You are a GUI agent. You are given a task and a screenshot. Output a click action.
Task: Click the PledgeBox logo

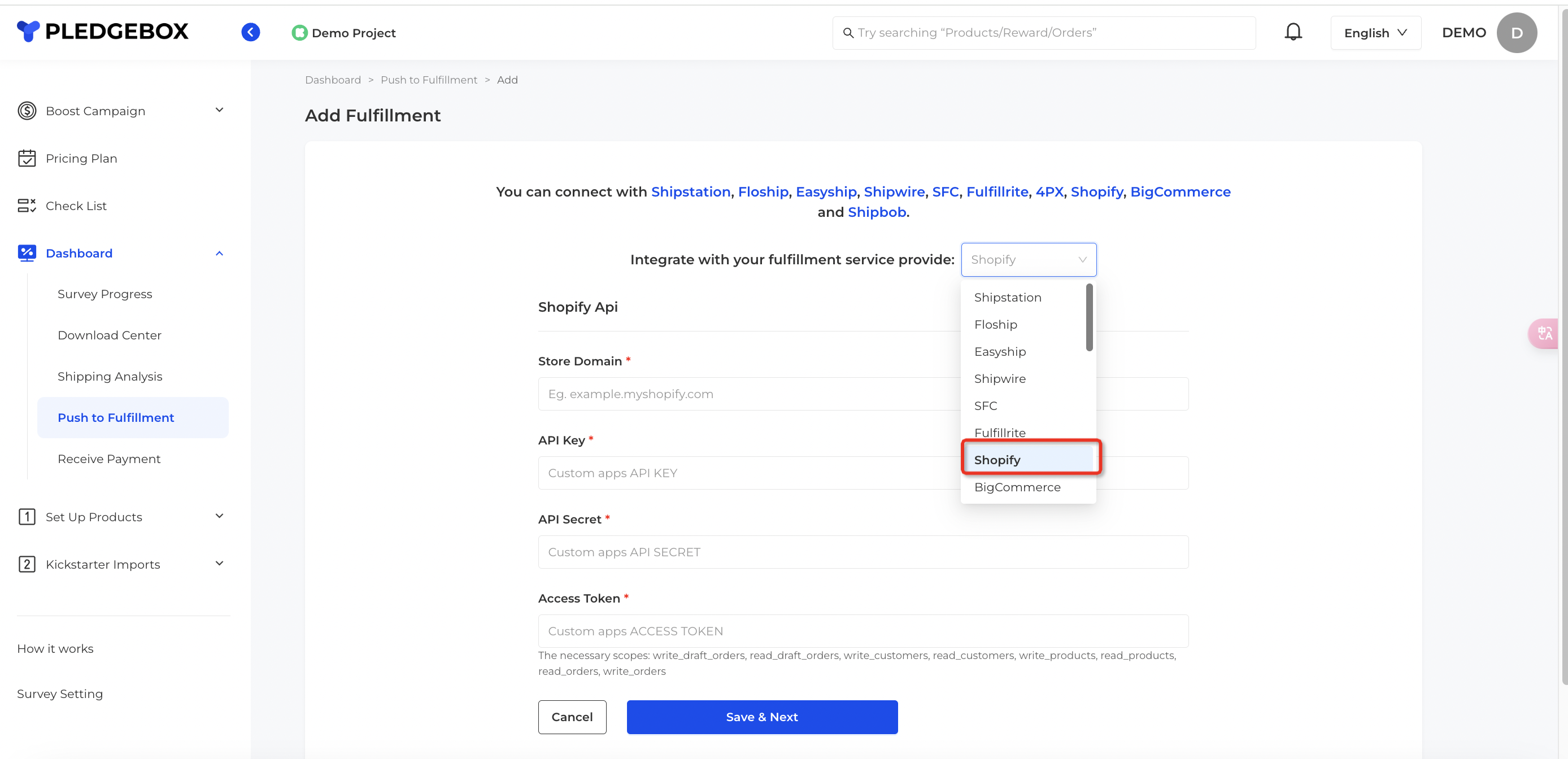coord(102,32)
